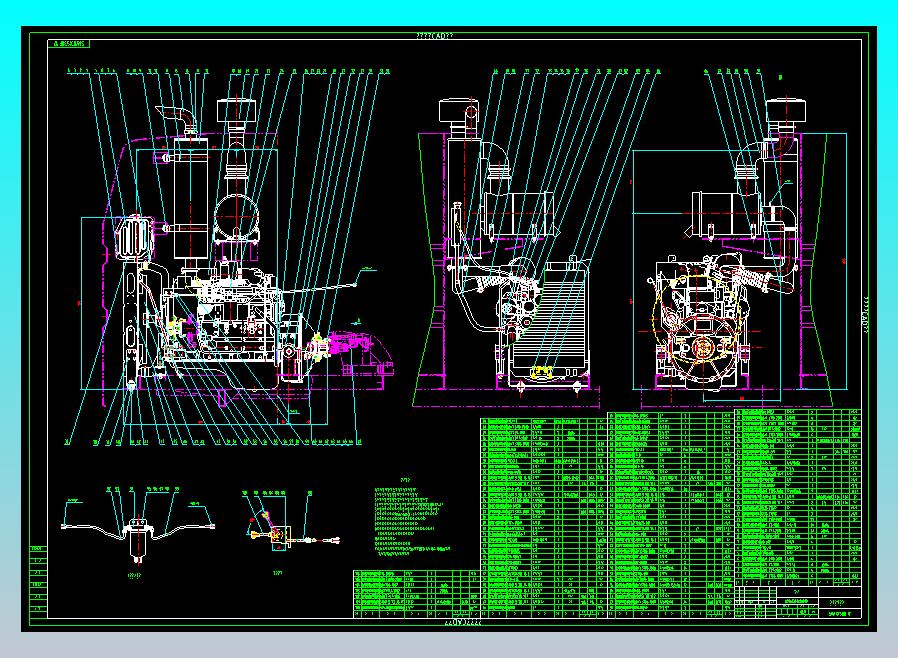
Task: Select the curved exhaust outlet pipe in left view
Action: tap(176, 119)
